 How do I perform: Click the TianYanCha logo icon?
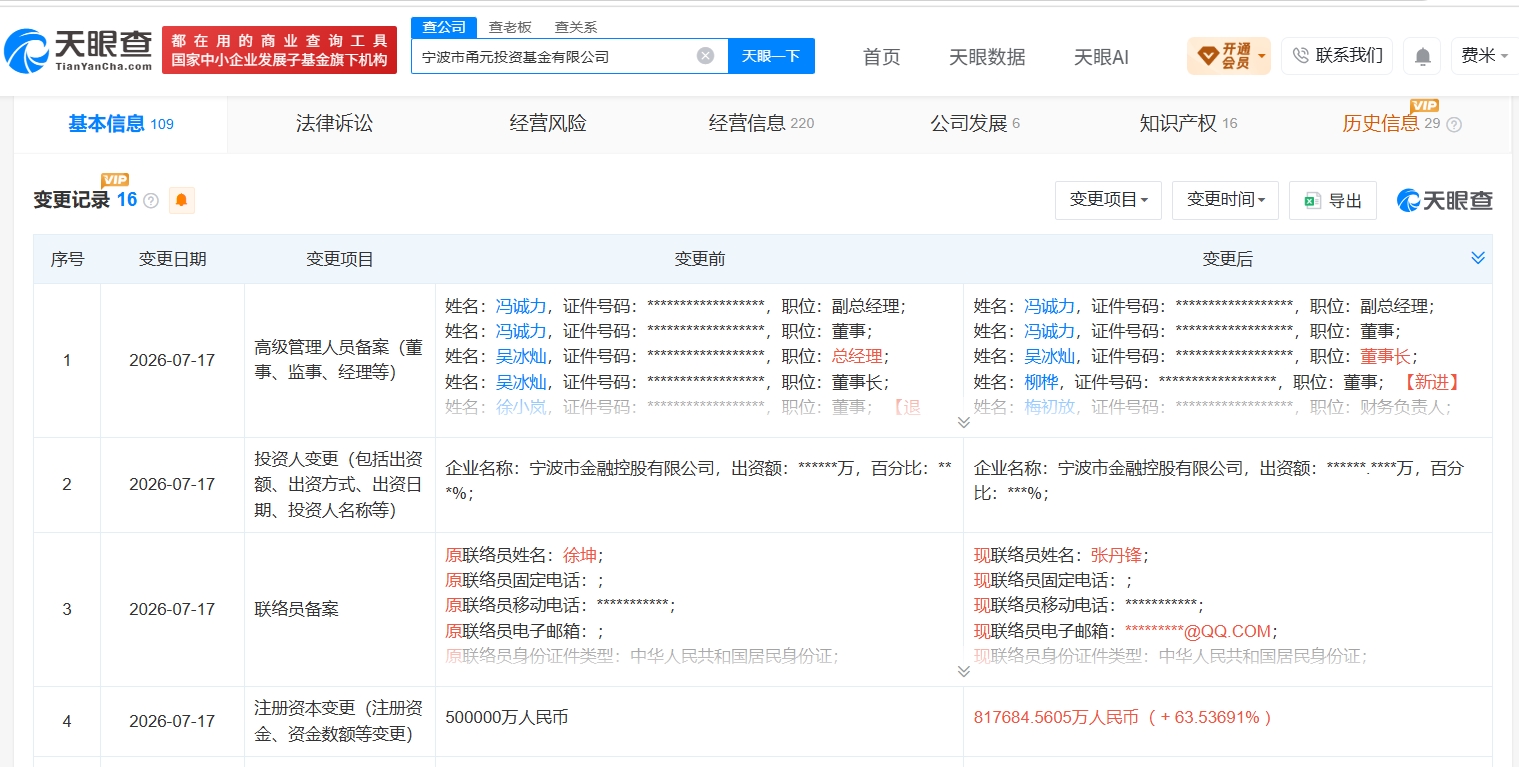pyautogui.click(x=27, y=50)
